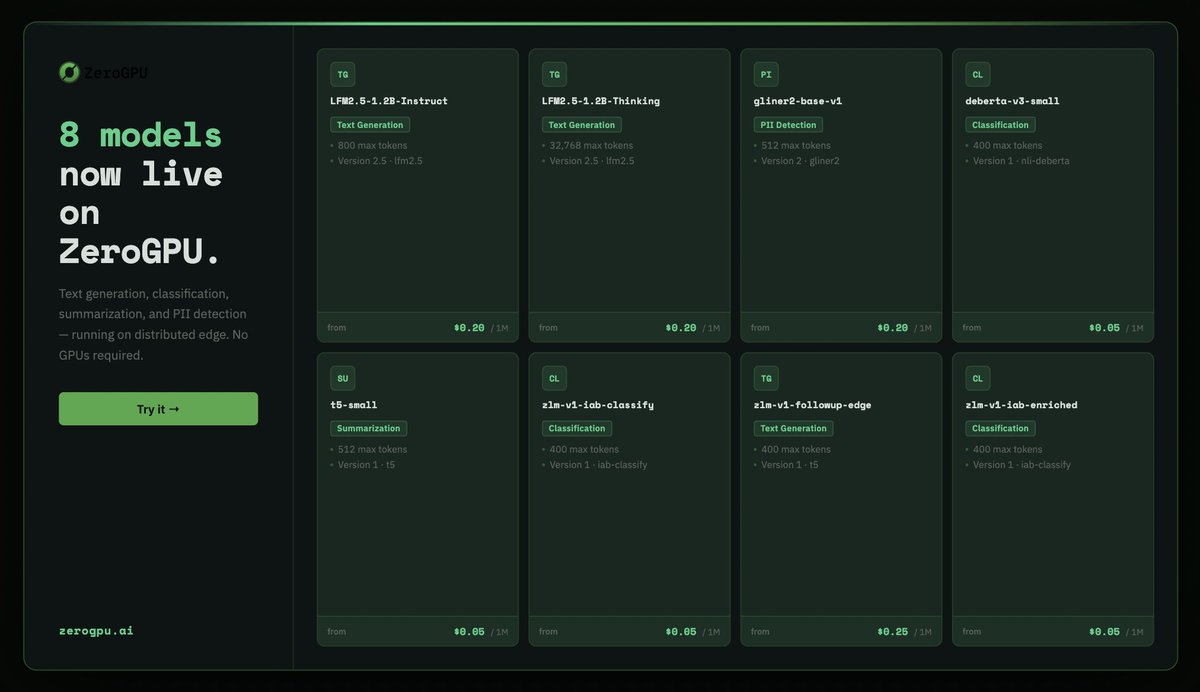Click the 8 models now live headline
The width and height of the screenshot is (1200, 692).
click(x=141, y=193)
